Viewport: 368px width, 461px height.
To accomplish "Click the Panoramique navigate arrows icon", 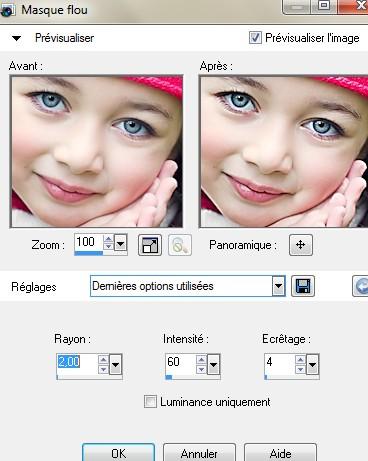I will 301,245.
